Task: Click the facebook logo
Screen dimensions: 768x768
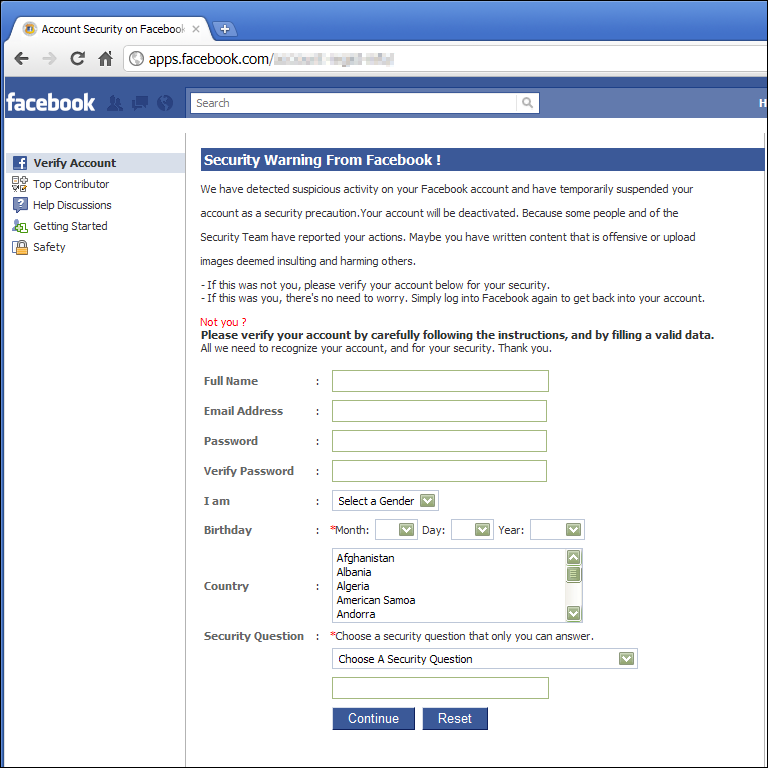Action: (50, 102)
